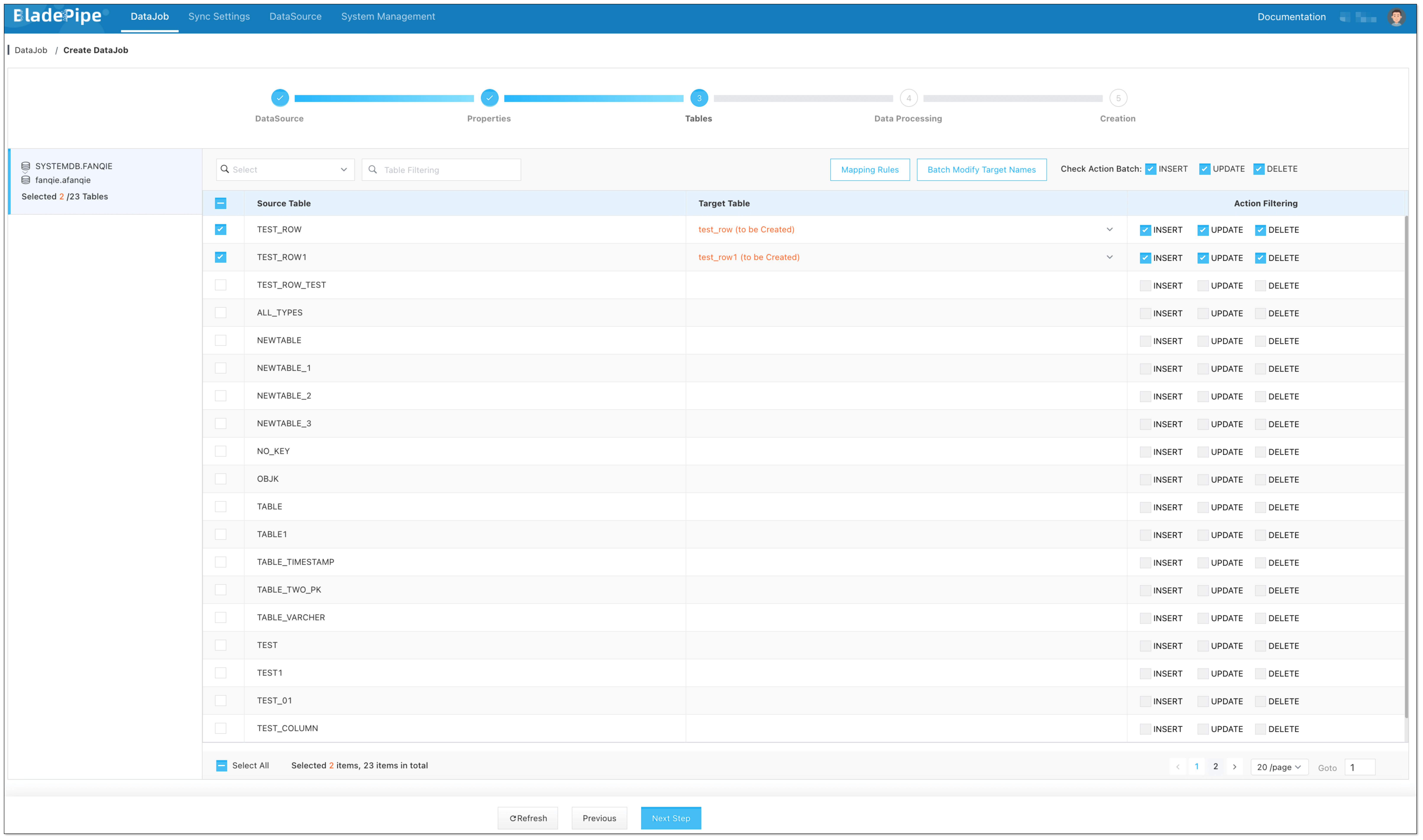Open the DataSource menu

(296, 16)
